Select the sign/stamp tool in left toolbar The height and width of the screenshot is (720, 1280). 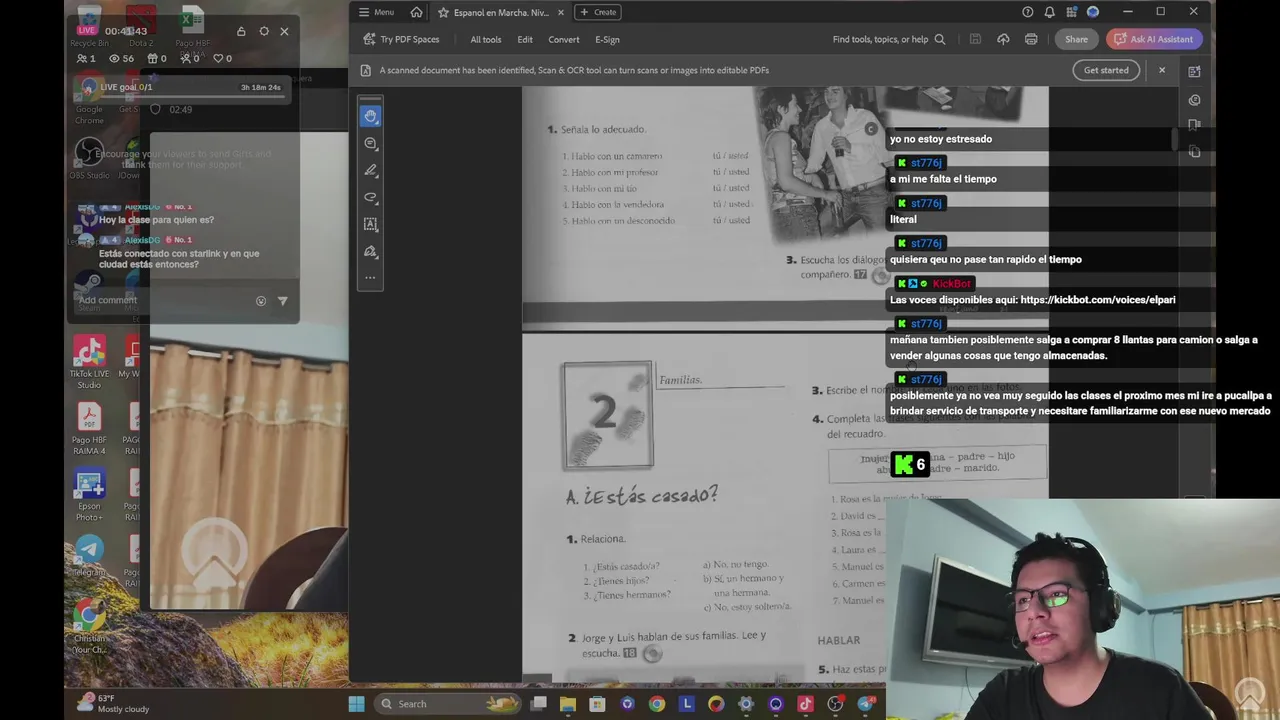(370, 251)
